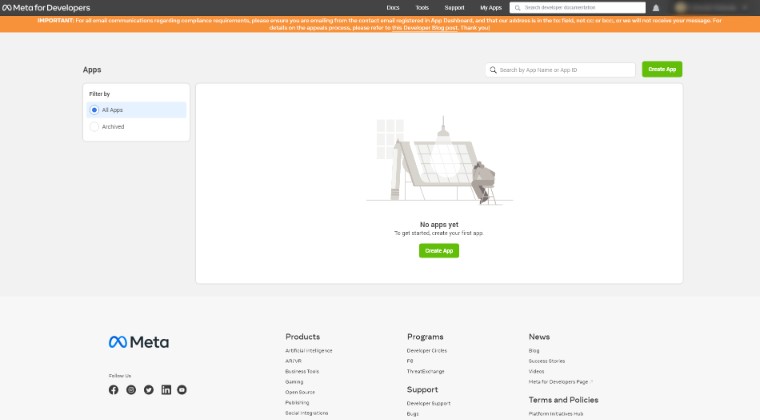Open the notifications bell

coord(656,8)
